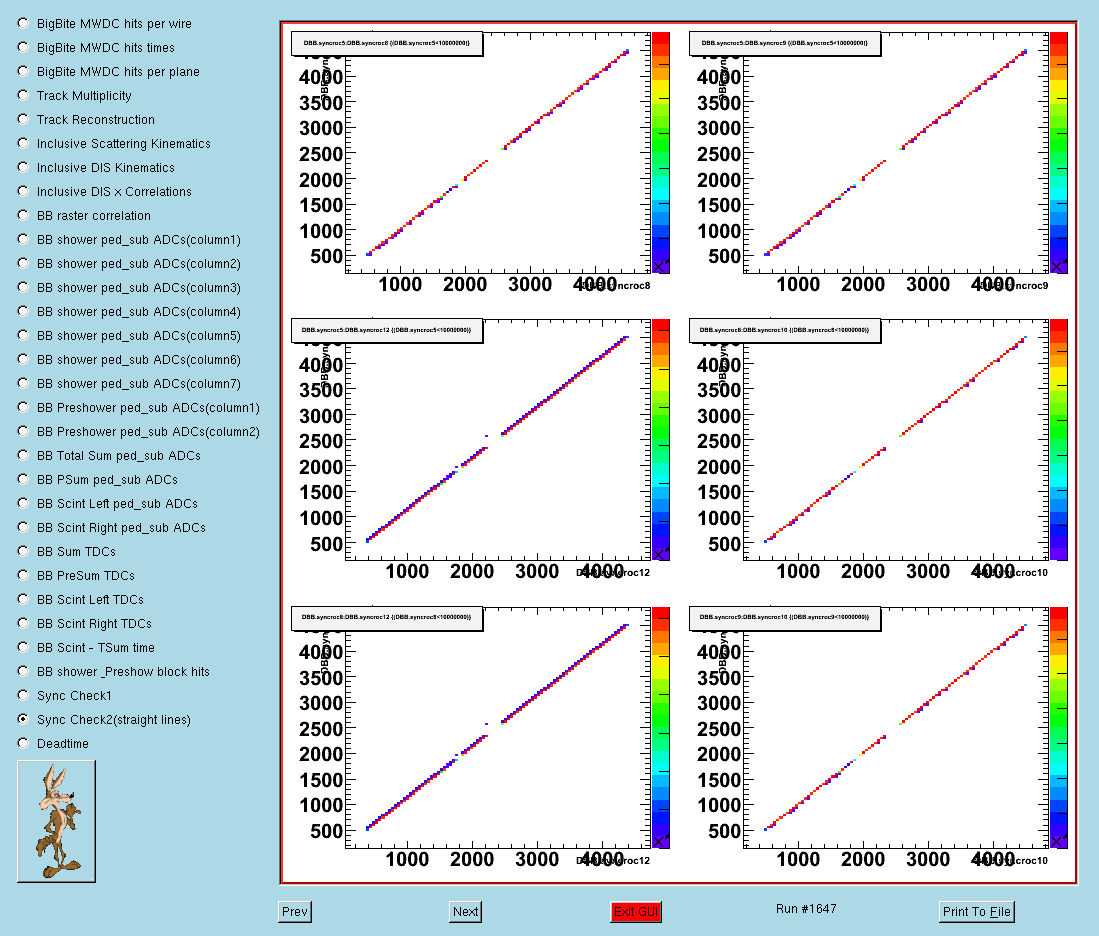Image resolution: width=1099 pixels, height=936 pixels.
Task: Click color palette of syncroc8:syncroc12 plot
Action: pyautogui.click(x=661, y=727)
